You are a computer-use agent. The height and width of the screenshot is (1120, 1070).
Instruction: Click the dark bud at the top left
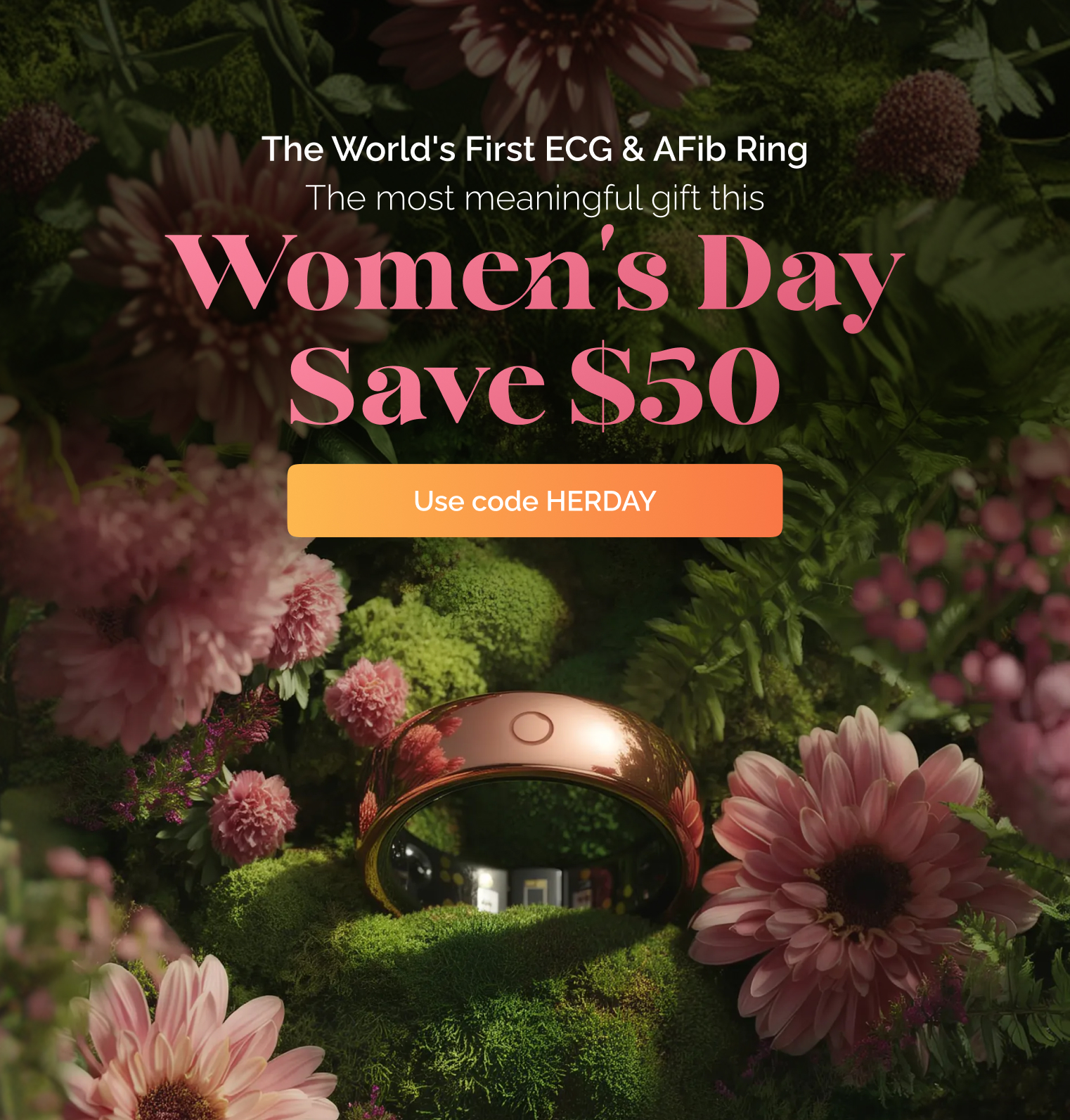coord(39,144)
